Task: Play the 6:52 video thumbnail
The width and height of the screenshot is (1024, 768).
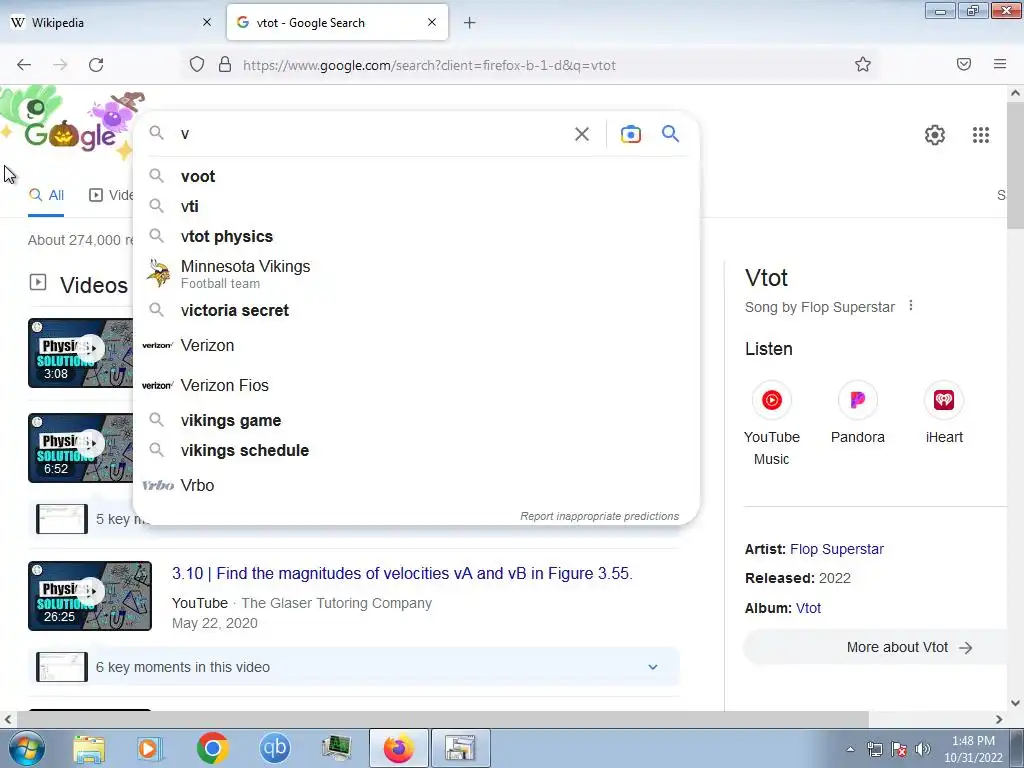Action: (x=80, y=447)
